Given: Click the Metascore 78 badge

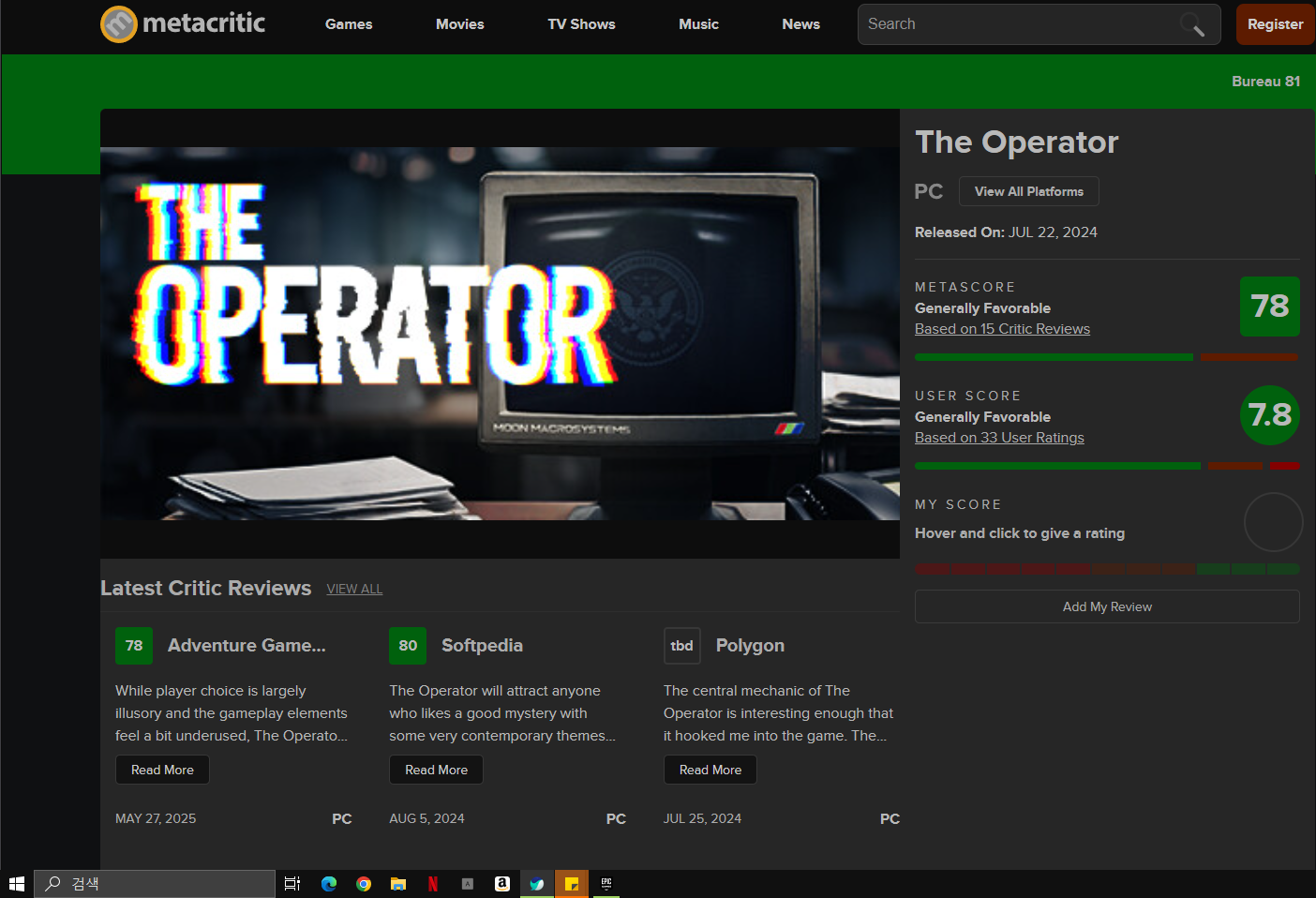Looking at the screenshot, I should 1270,307.
